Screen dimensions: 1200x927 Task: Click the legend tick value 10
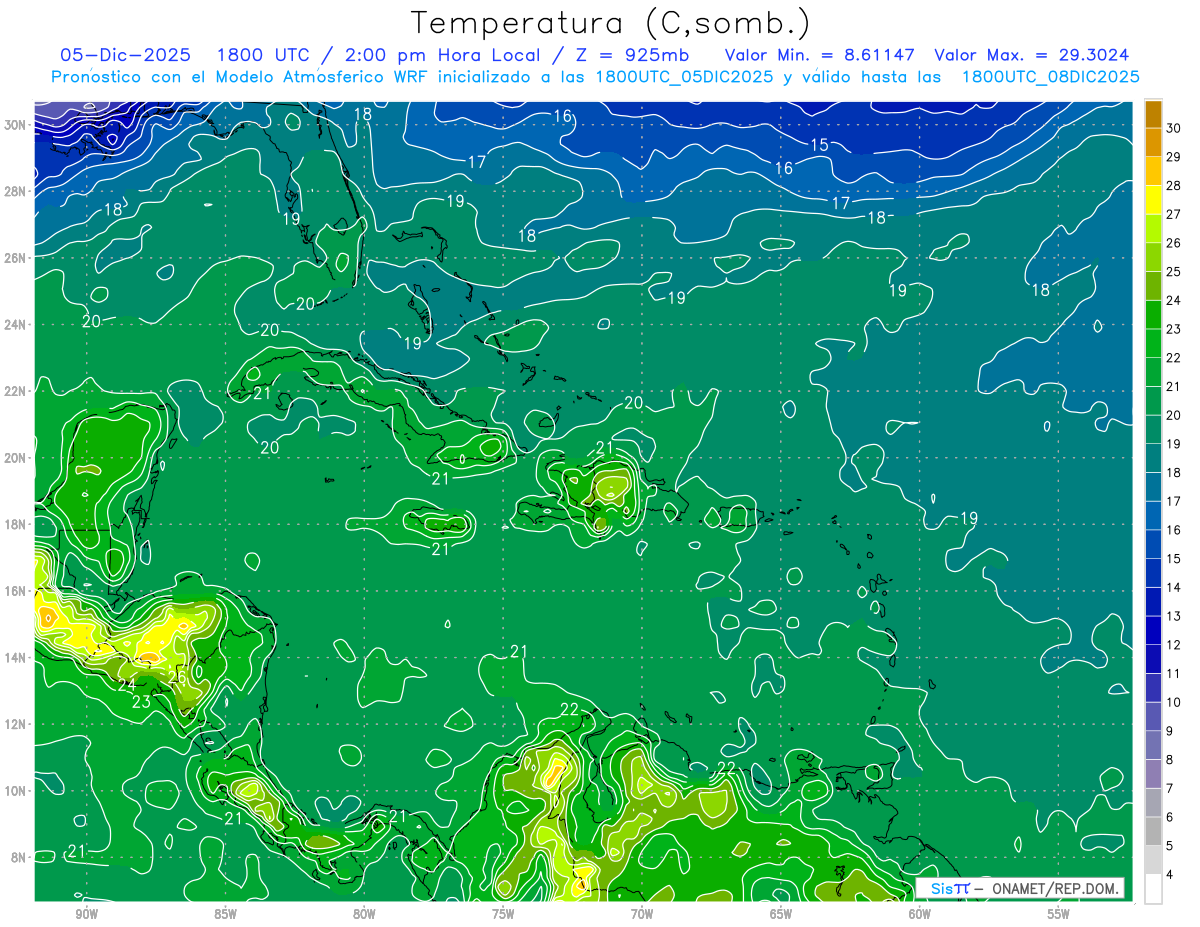[1173, 702]
